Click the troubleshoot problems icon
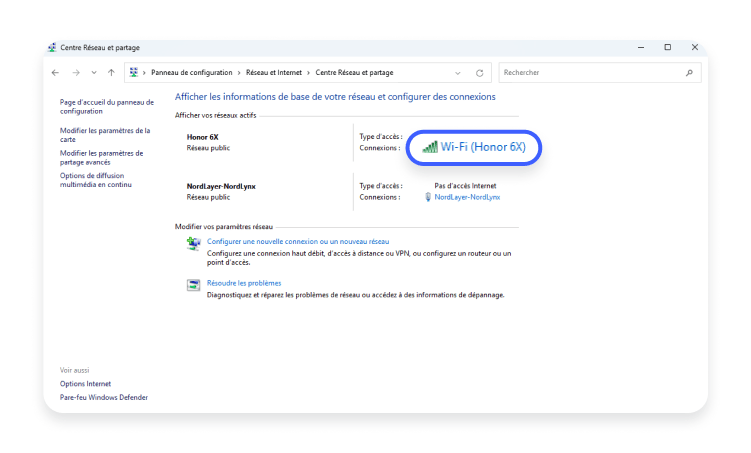Viewport: 751px width, 453px height. click(x=193, y=285)
